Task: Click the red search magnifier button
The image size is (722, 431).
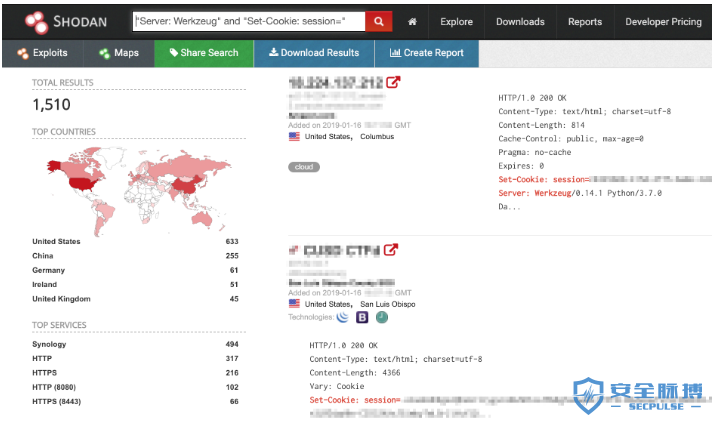Action: pyautogui.click(x=378, y=22)
